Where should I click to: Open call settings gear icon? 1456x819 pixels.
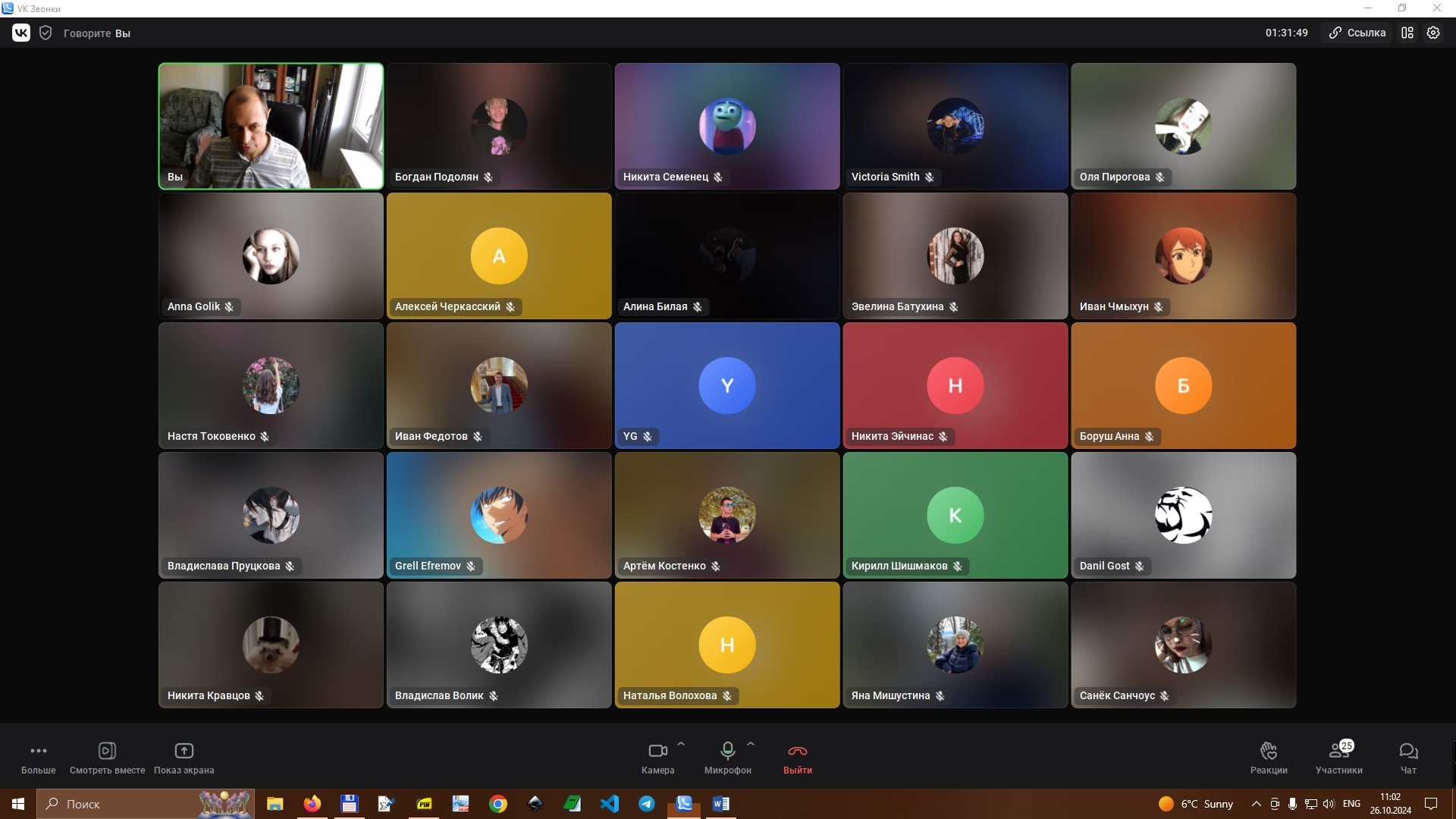click(x=1433, y=33)
